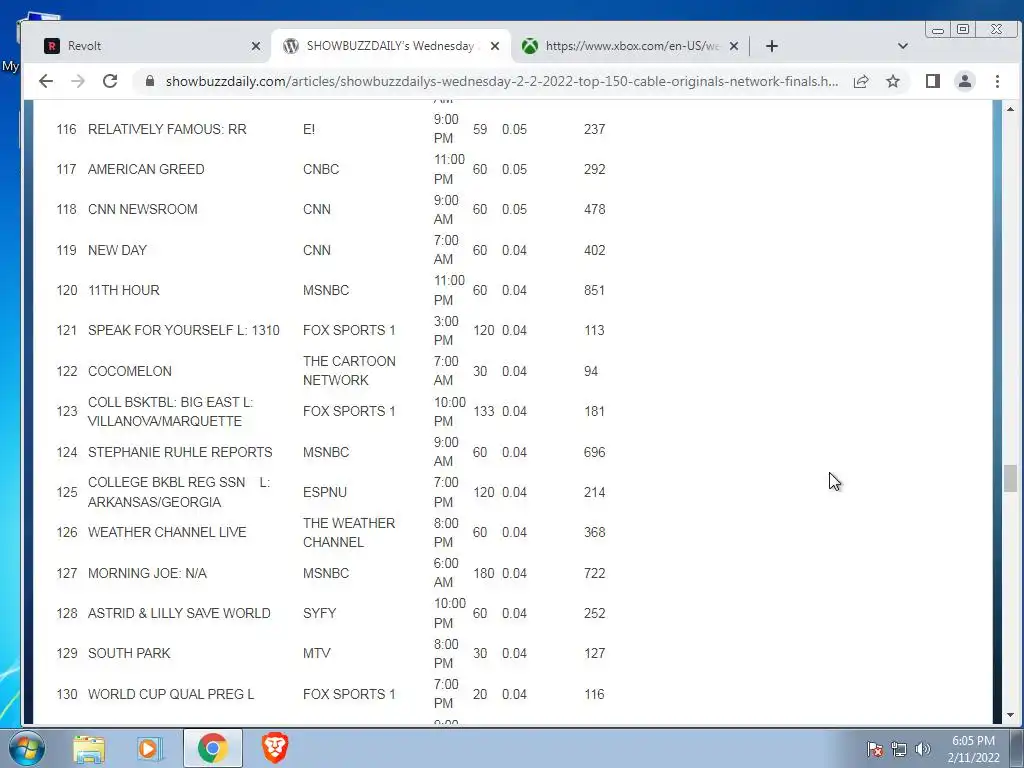Image resolution: width=1024 pixels, height=768 pixels.
Task: Launch Windows Media Player from taskbar
Action: [150, 748]
